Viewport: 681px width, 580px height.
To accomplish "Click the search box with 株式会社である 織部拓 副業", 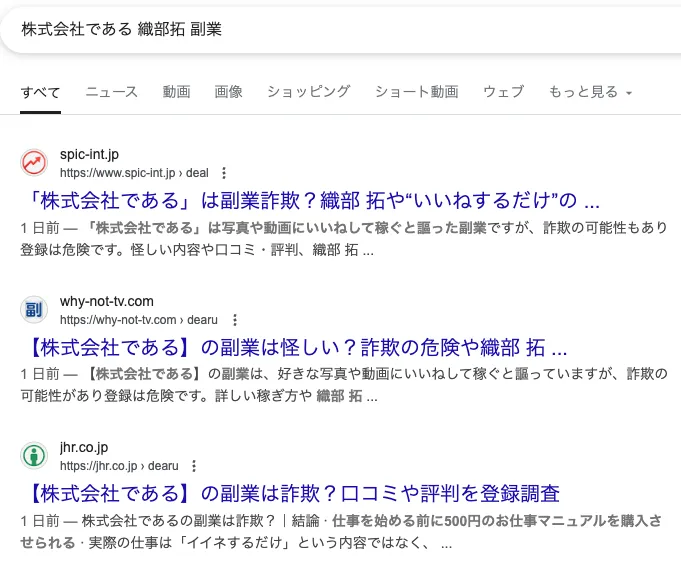I will coord(340,30).
